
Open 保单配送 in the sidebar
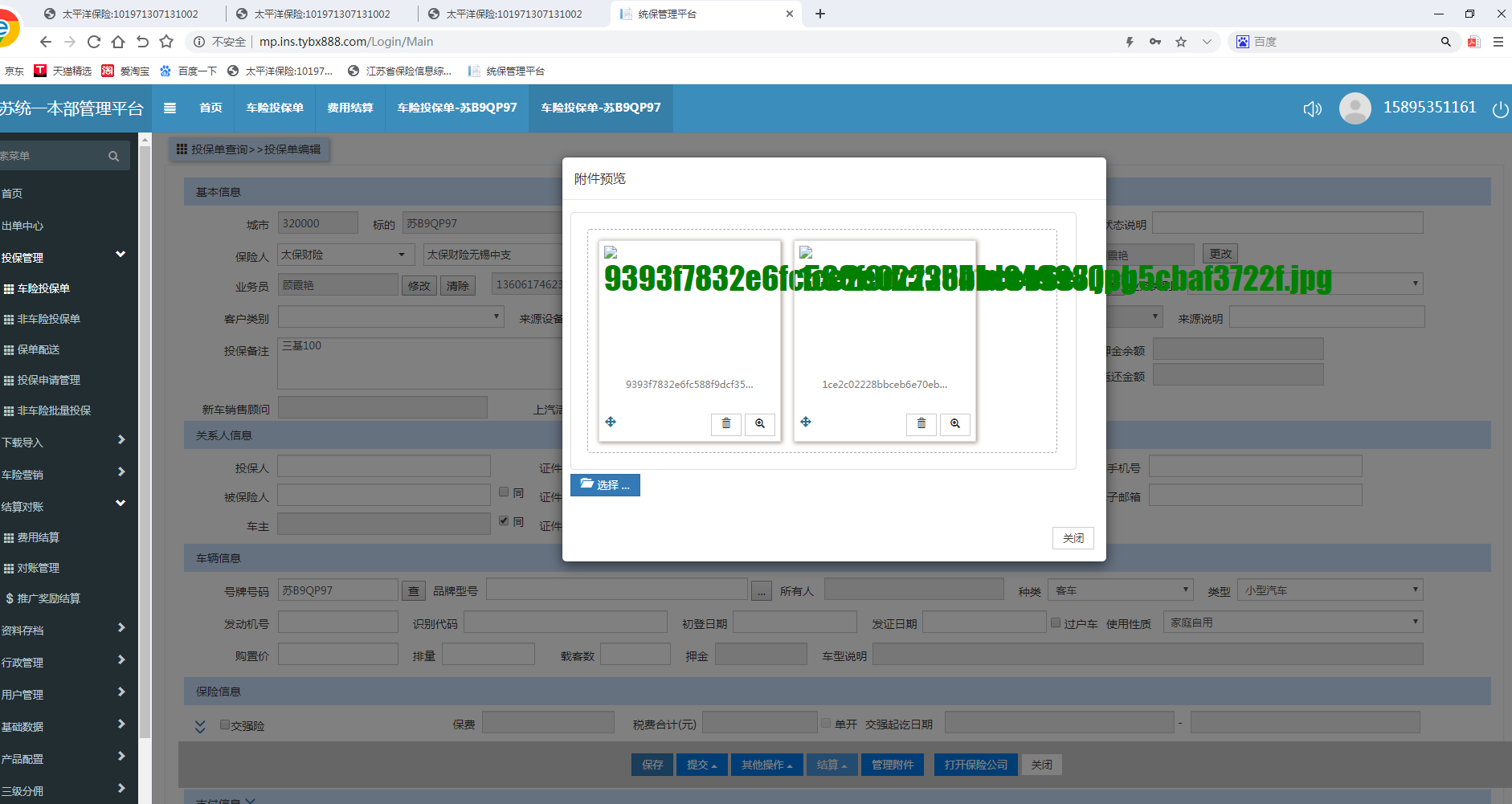(x=39, y=349)
